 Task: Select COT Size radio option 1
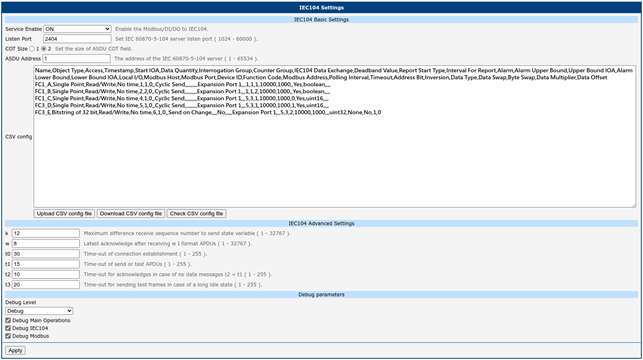[x=32, y=49]
